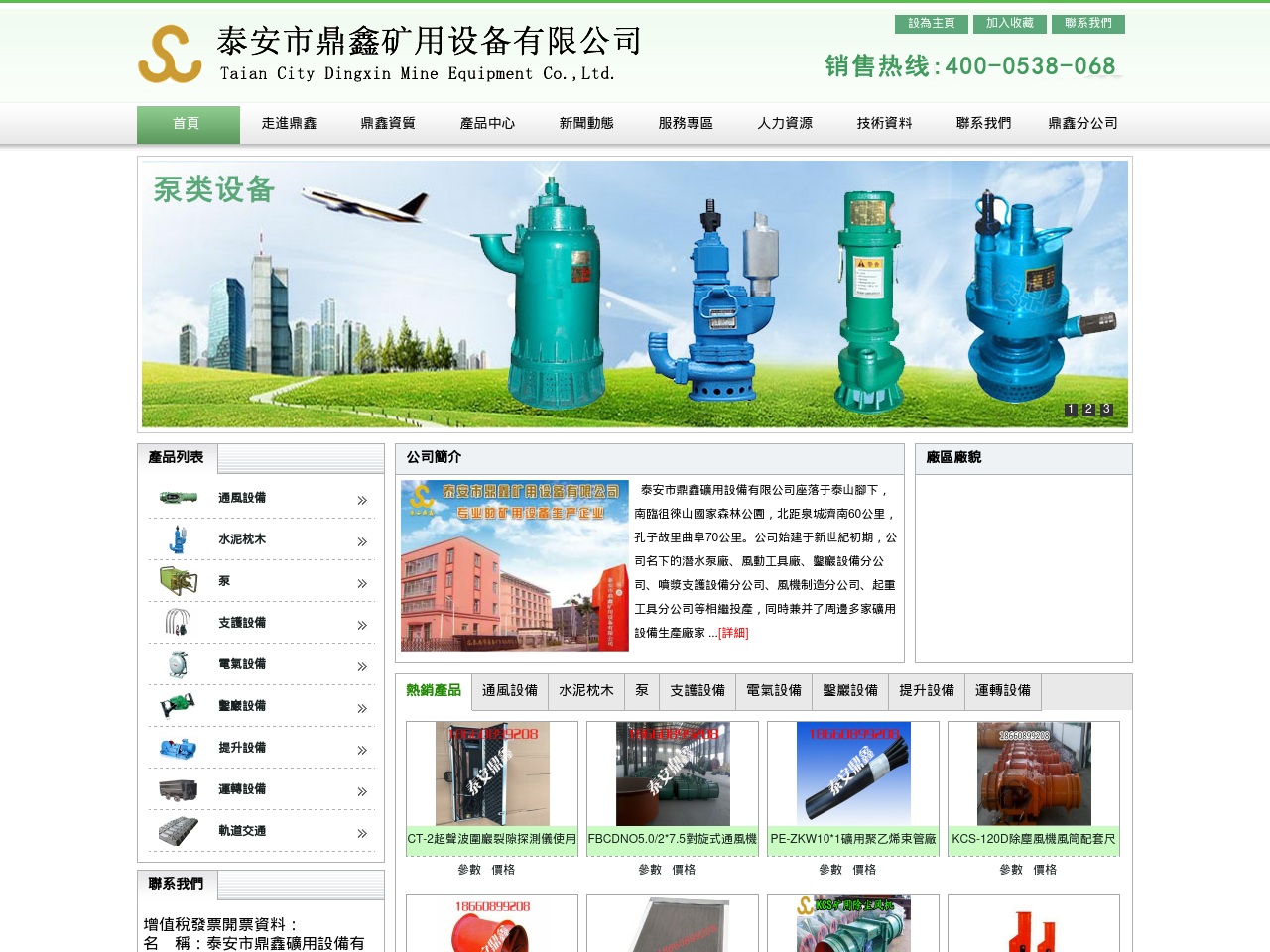This screenshot has width=1270, height=952.
Task: Click the 軌道交通 track icon
Action: [x=179, y=831]
